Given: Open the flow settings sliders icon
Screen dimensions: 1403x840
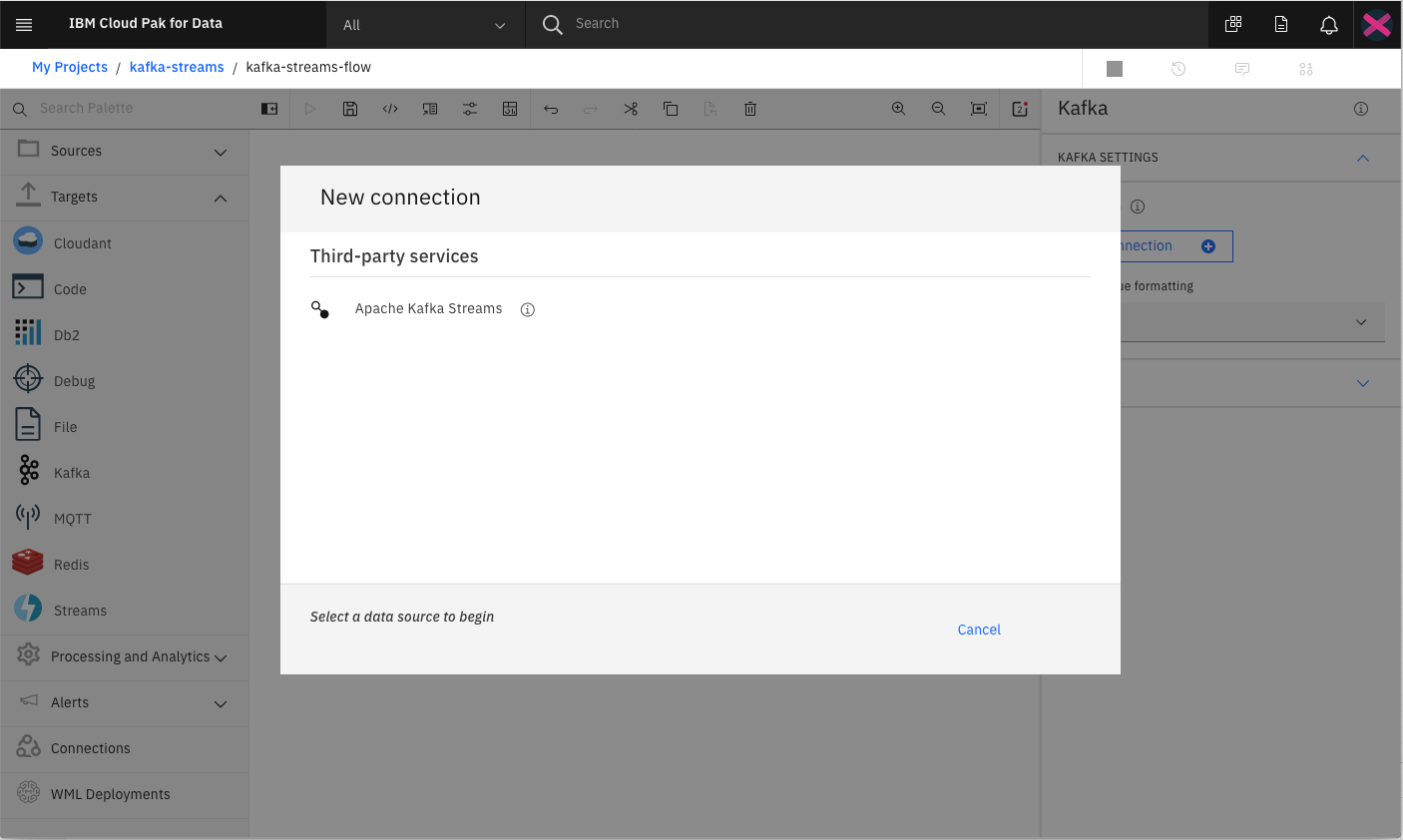Looking at the screenshot, I should pos(470,109).
